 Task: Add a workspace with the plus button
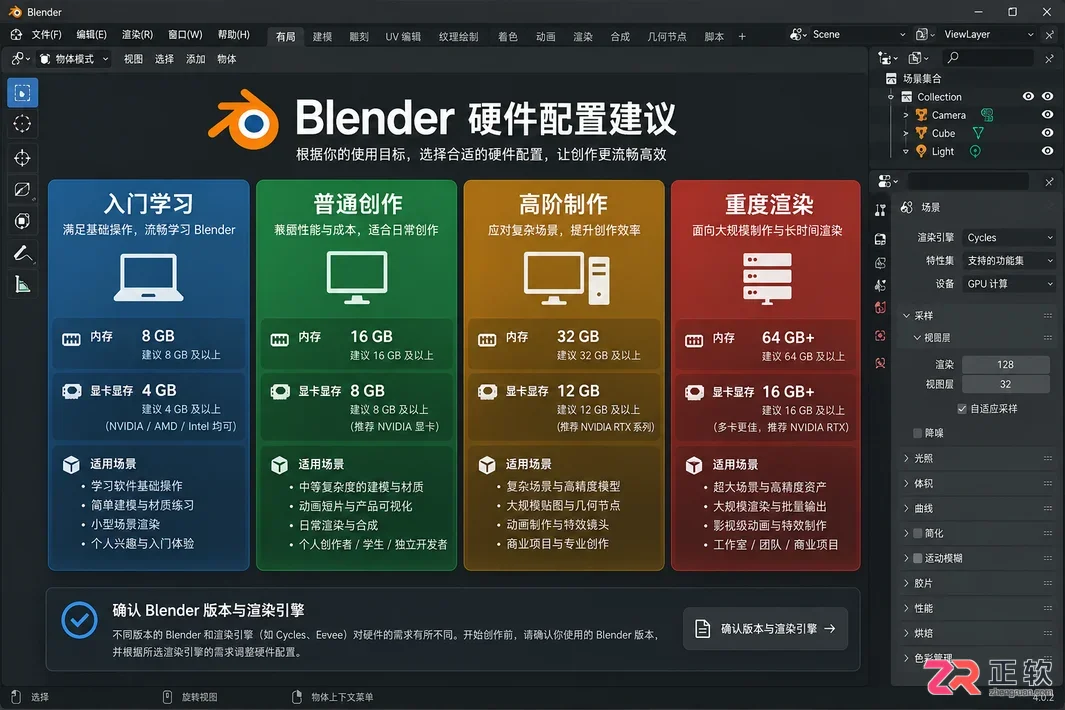(742, 37)
